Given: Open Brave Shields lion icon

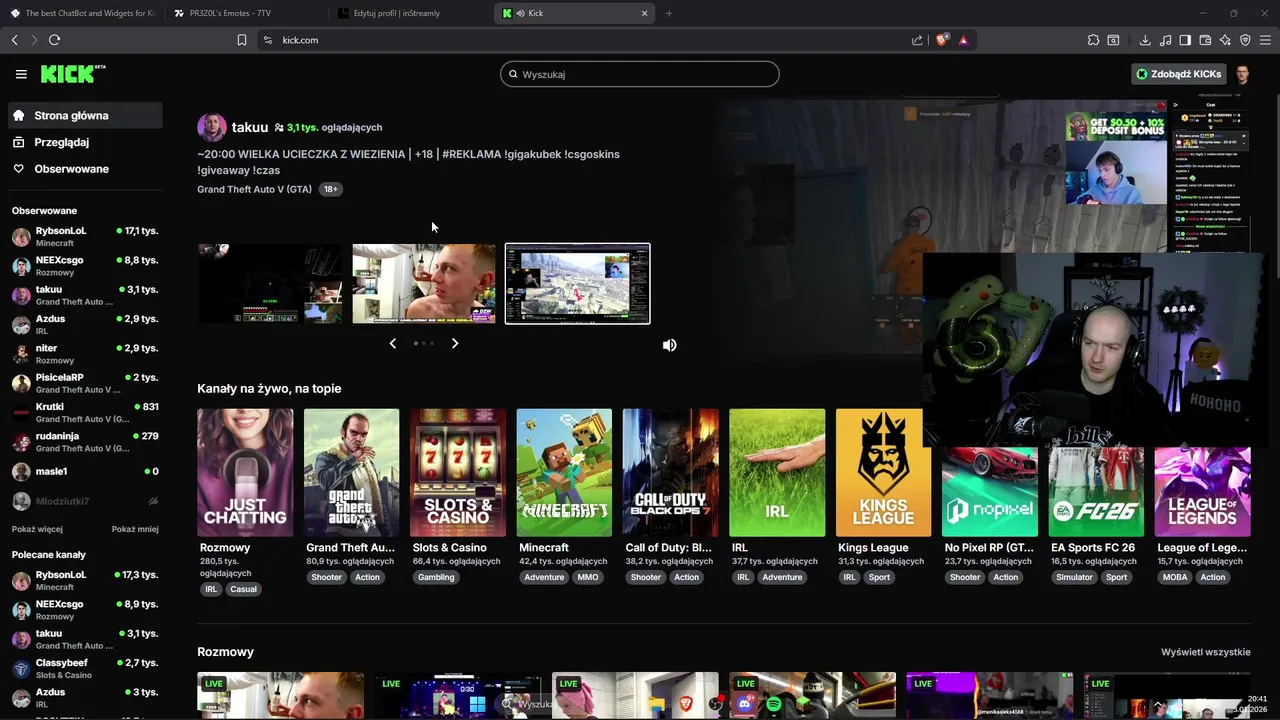Looking at the screenshot, I should [x=942, y=40].
